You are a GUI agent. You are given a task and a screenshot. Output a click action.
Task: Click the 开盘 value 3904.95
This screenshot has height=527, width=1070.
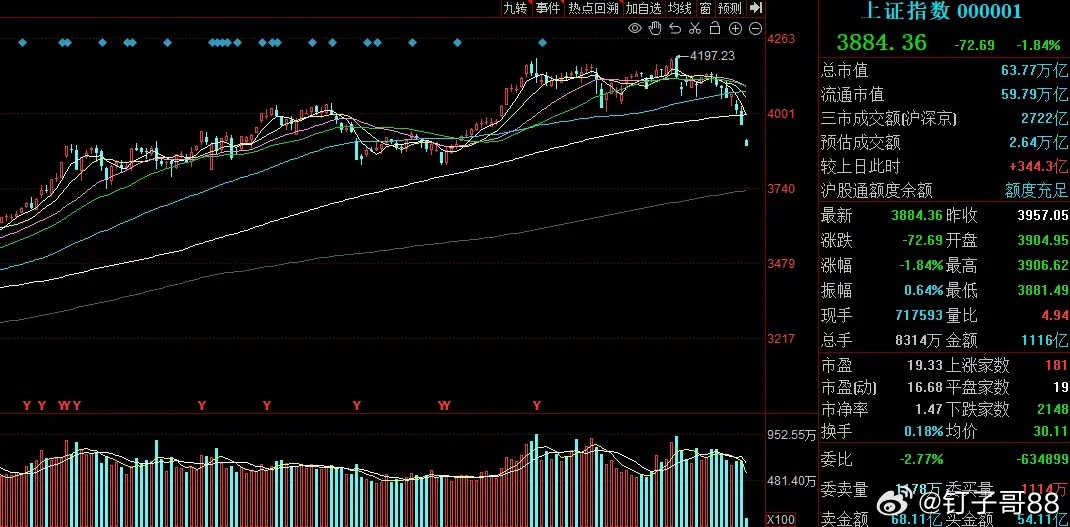(1042, 241)
